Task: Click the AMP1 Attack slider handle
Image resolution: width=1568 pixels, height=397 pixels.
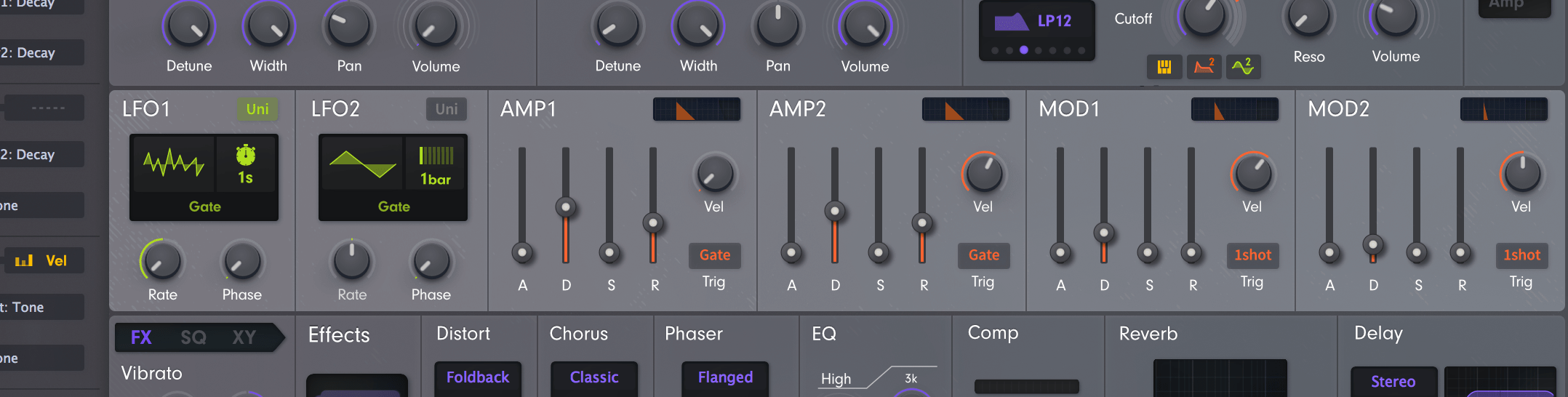Action: [x=522, y=252]
